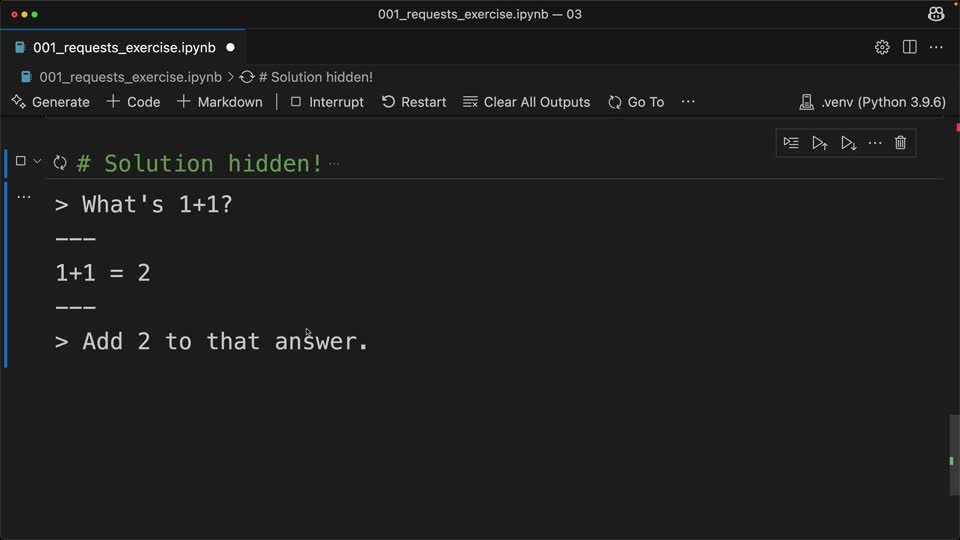Open the Go To menu

(636, 102)
